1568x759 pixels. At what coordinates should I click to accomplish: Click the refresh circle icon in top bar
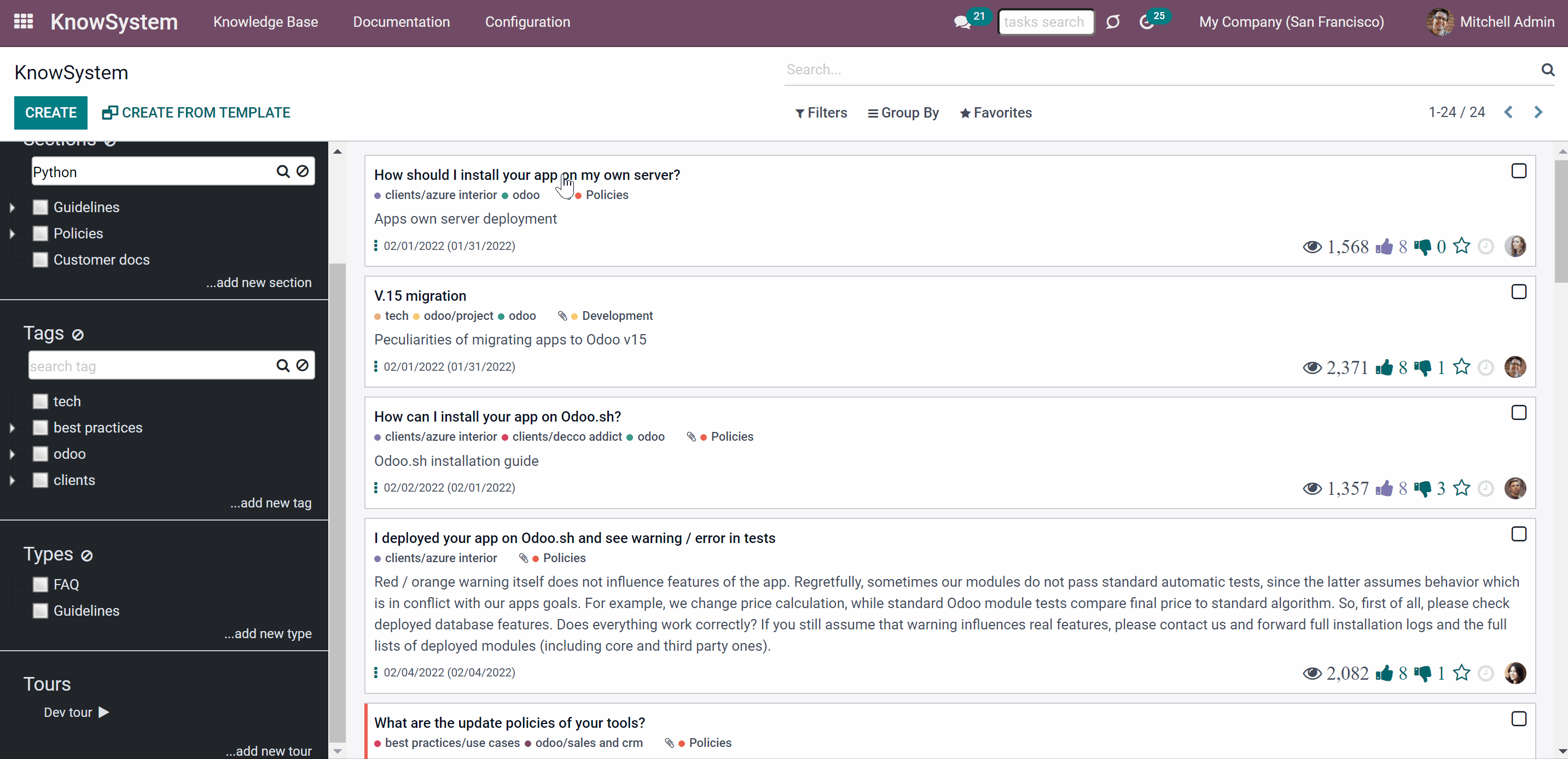1113,22
